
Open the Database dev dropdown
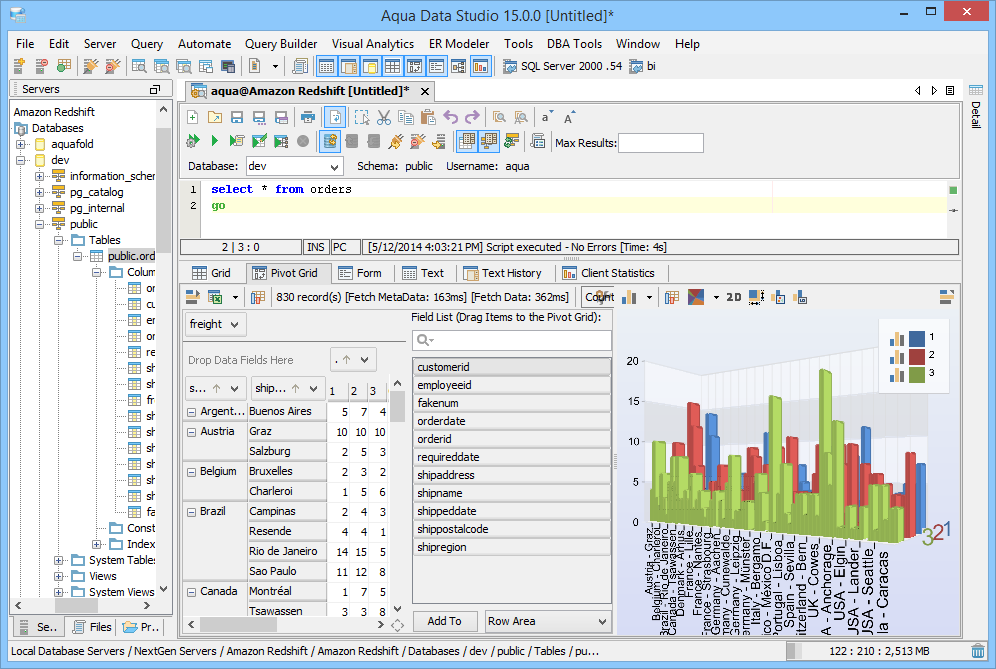point(334,166)
